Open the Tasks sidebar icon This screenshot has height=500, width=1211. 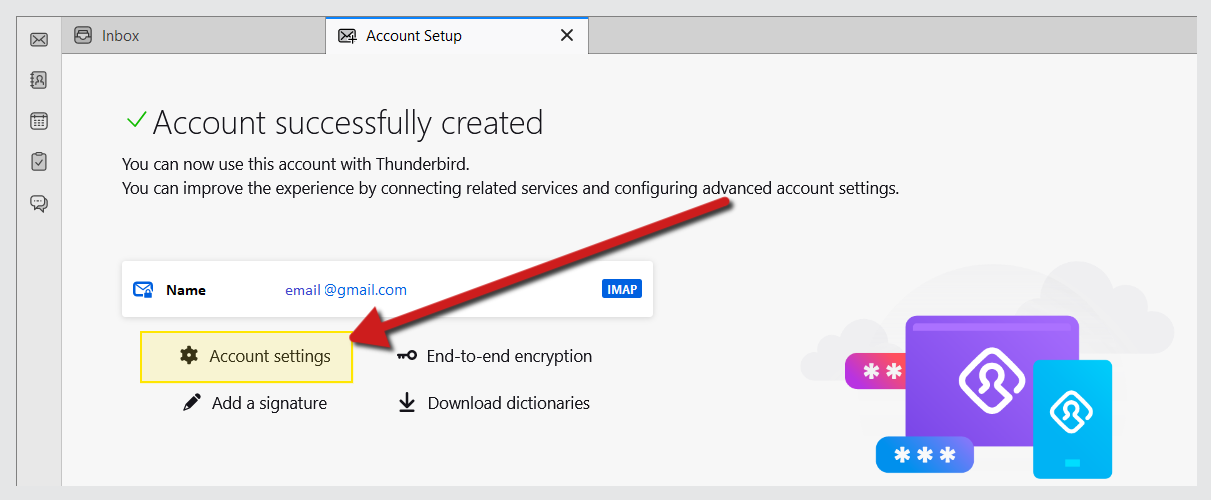point(39,161)
